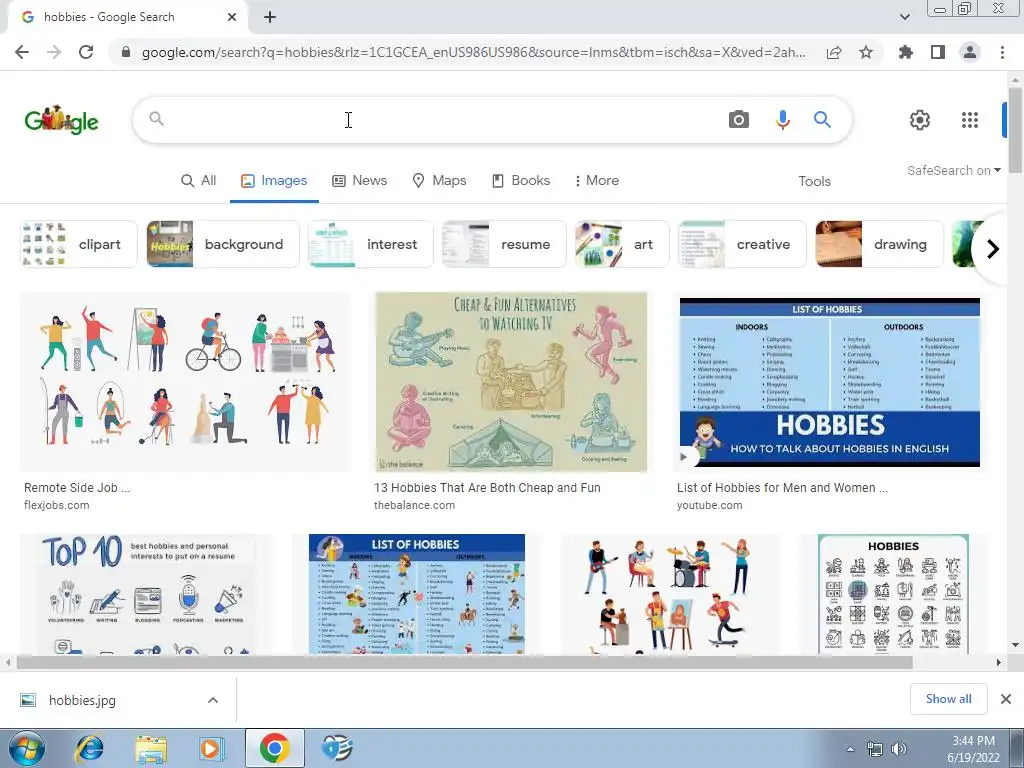
Task: Submit the search with the blue magnifier icon
Action: coord(822,120)
